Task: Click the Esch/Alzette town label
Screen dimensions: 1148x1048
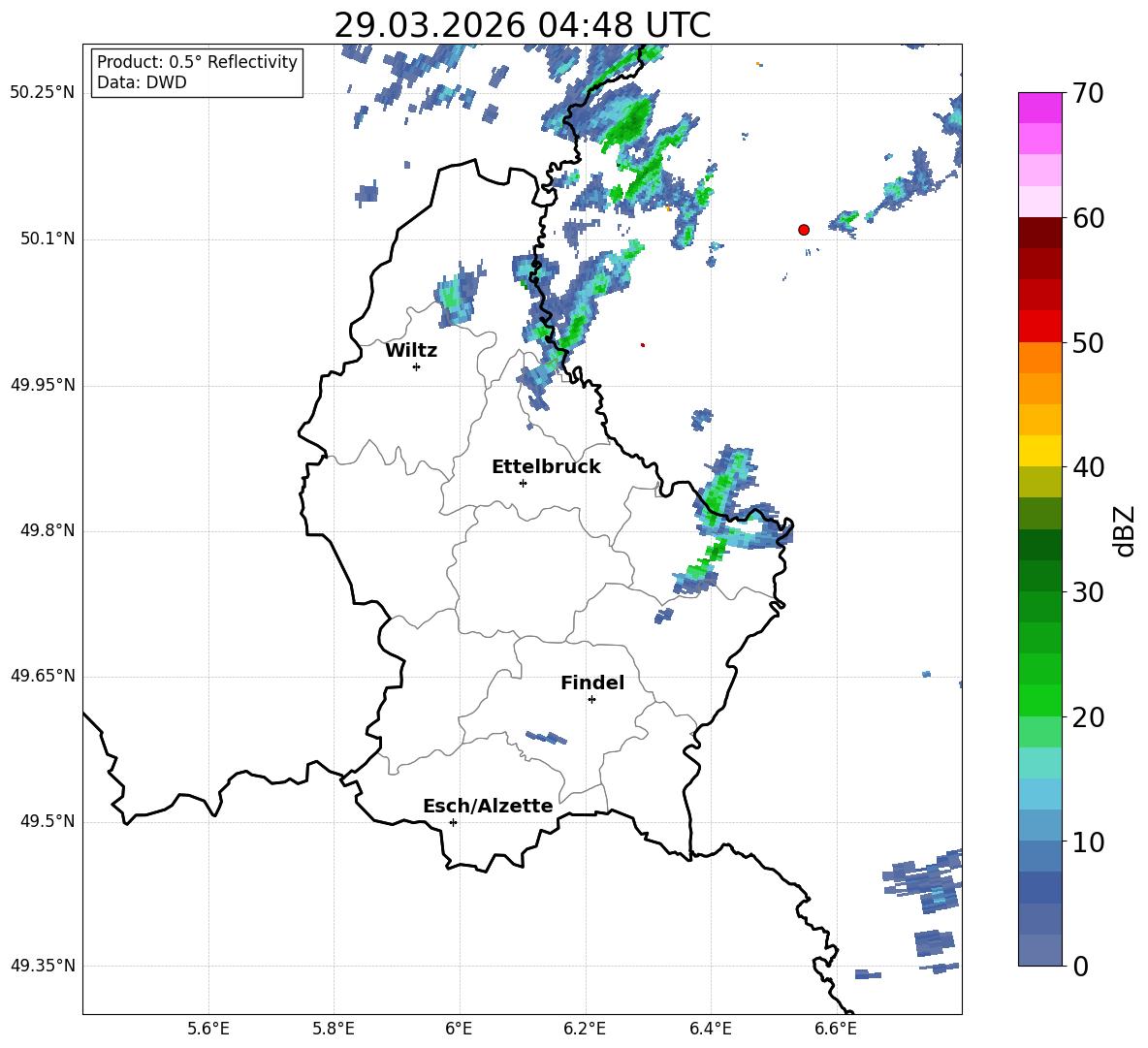Action: [x=488, y=806]
